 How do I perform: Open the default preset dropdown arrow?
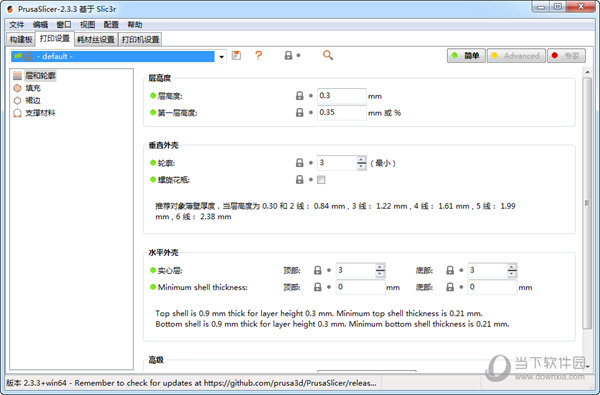point(222,57)
